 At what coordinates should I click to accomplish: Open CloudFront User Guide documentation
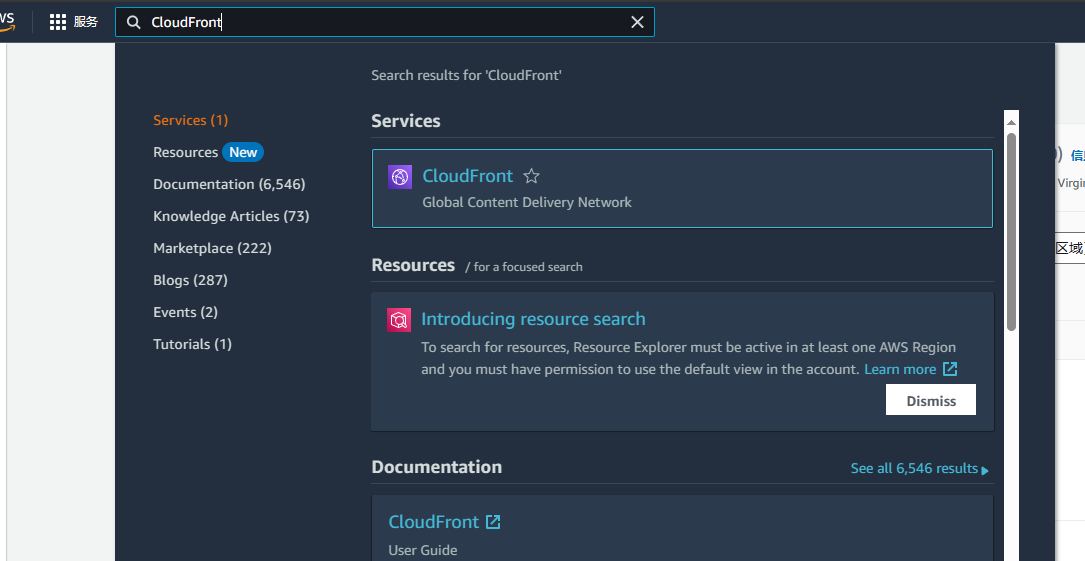click(433, 522)
